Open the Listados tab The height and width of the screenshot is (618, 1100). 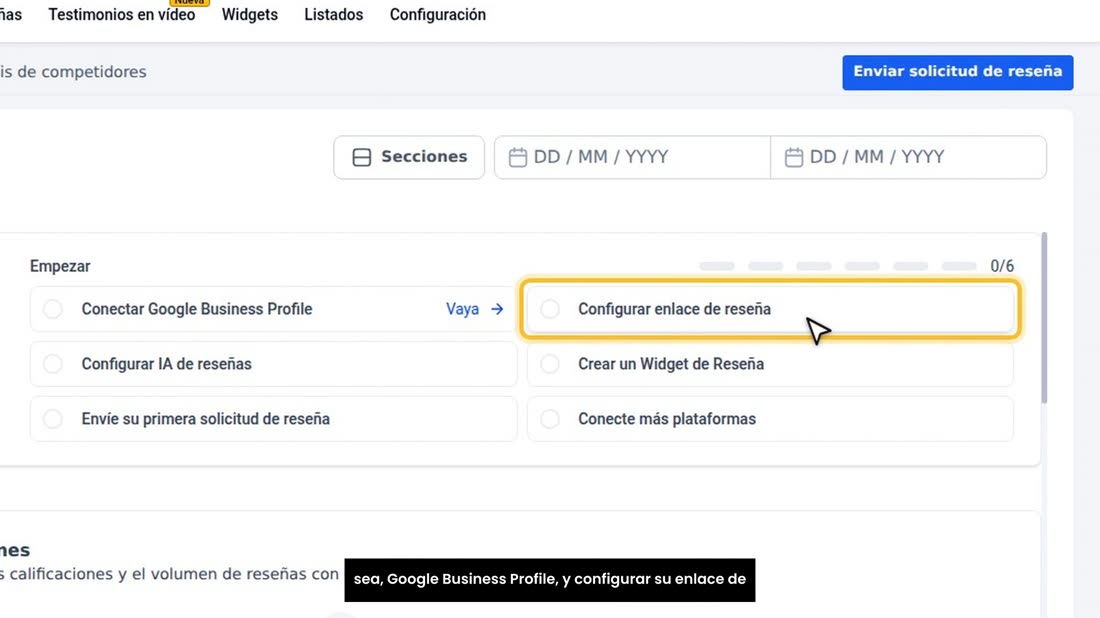point(333,15)
